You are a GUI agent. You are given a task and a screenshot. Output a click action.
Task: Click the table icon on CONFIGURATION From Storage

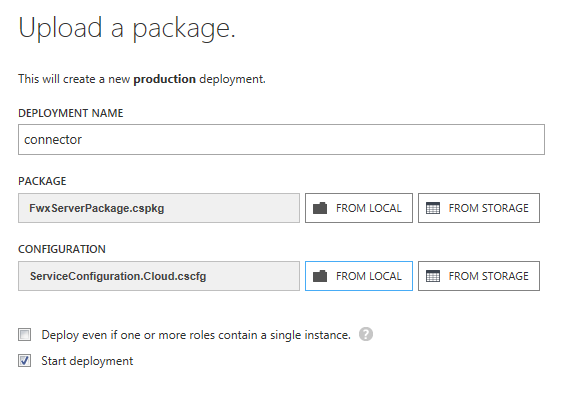click(x=433, y=276)
